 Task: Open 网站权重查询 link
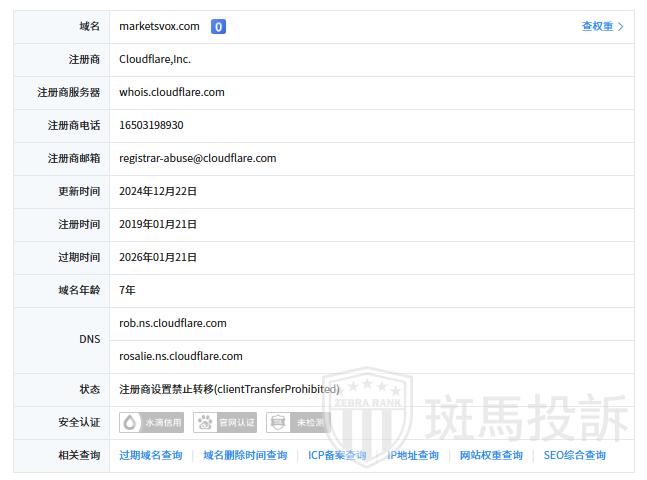click(491, 456)
